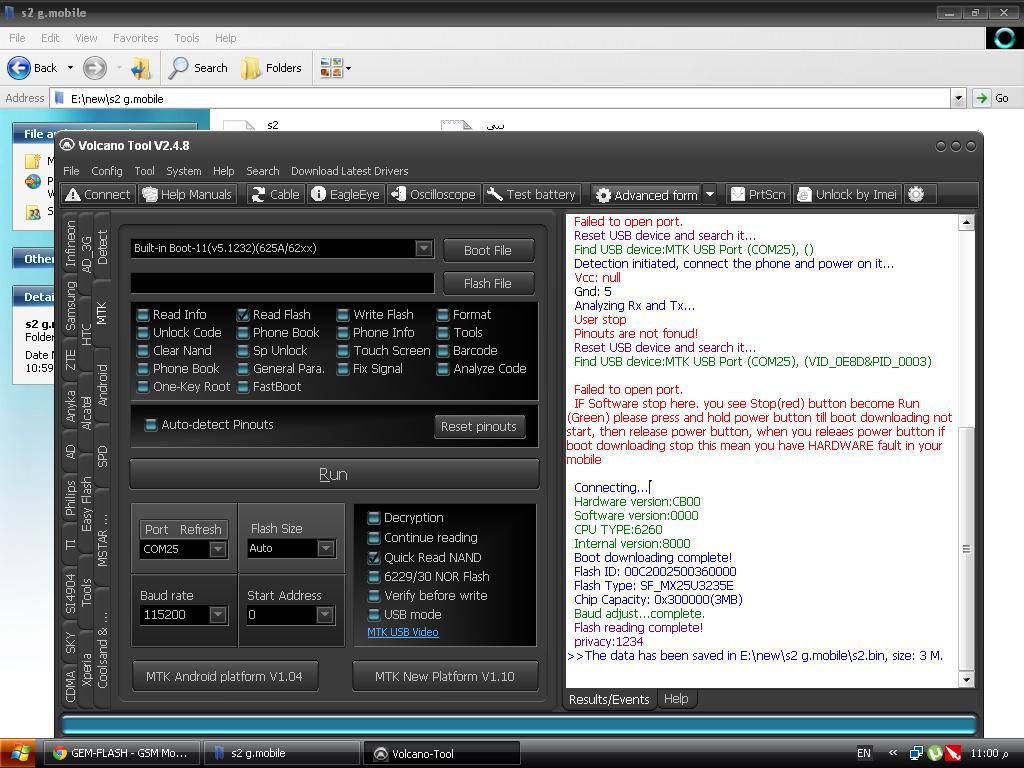Click Up folder icon in Explorer

[x=140, y=68]
